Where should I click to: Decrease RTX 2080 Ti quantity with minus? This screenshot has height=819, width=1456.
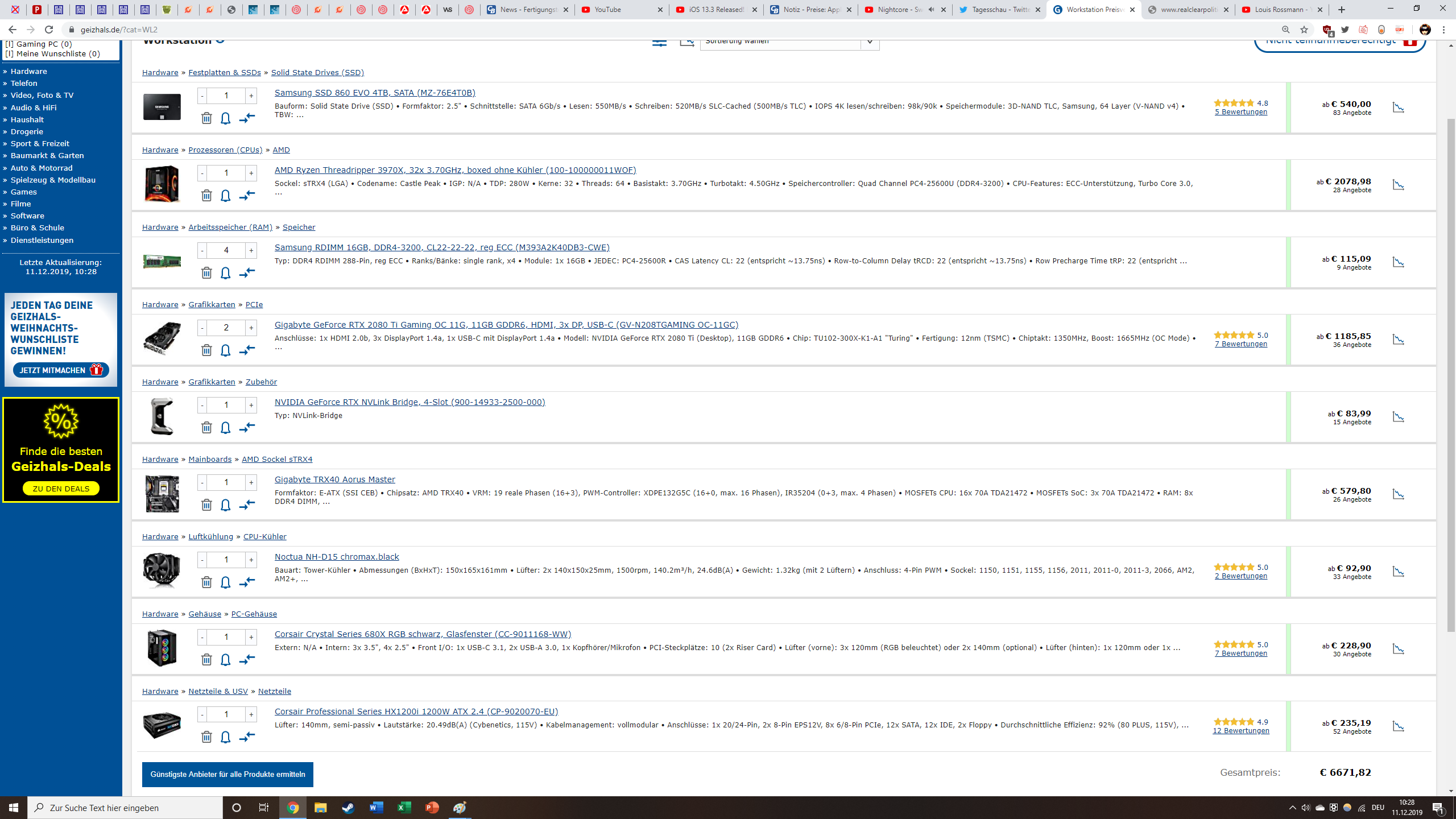202,328
